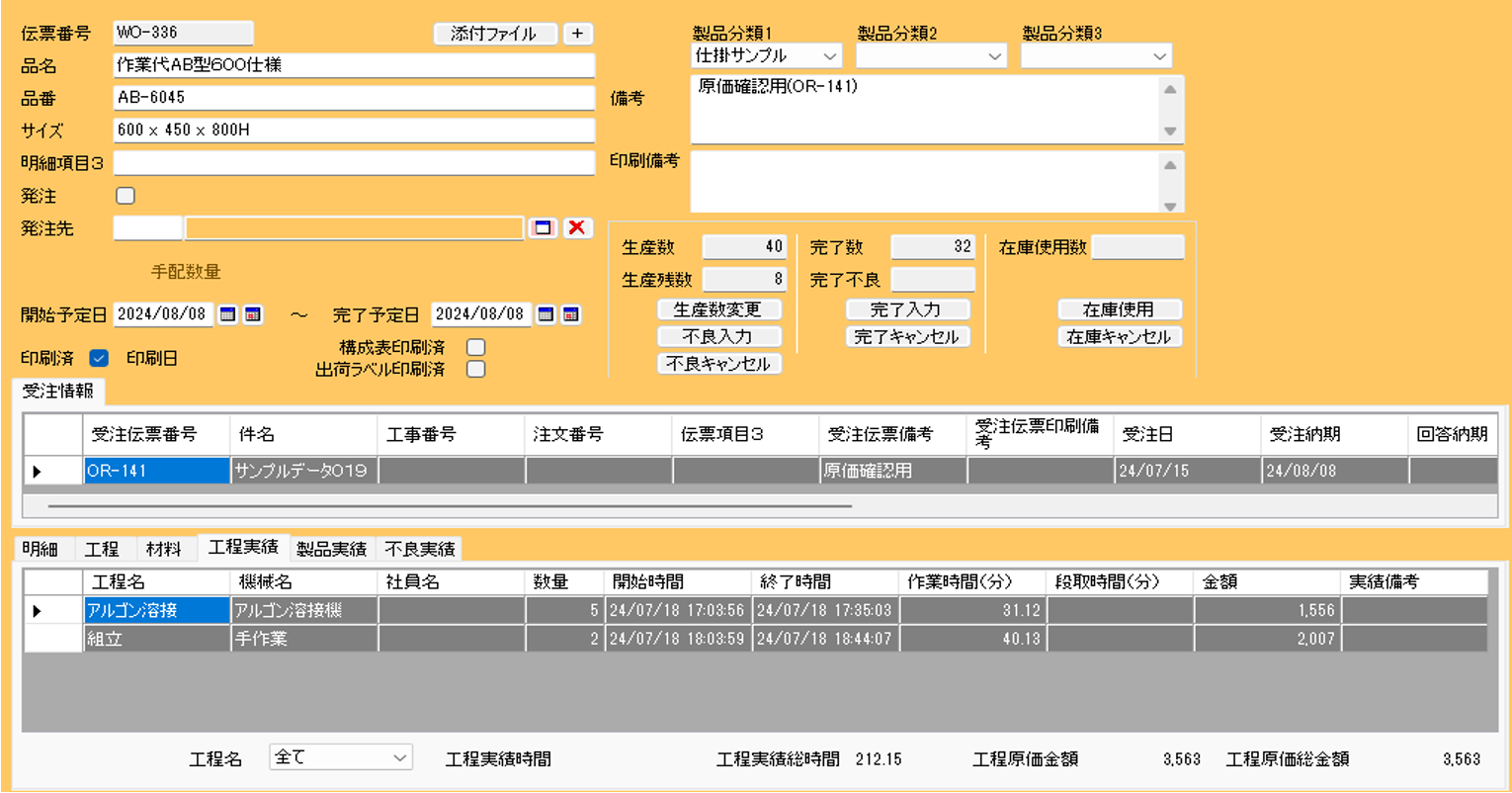Select the OR-141 cell in 受注情報
1512x793 pixels.
pos(156,472)
